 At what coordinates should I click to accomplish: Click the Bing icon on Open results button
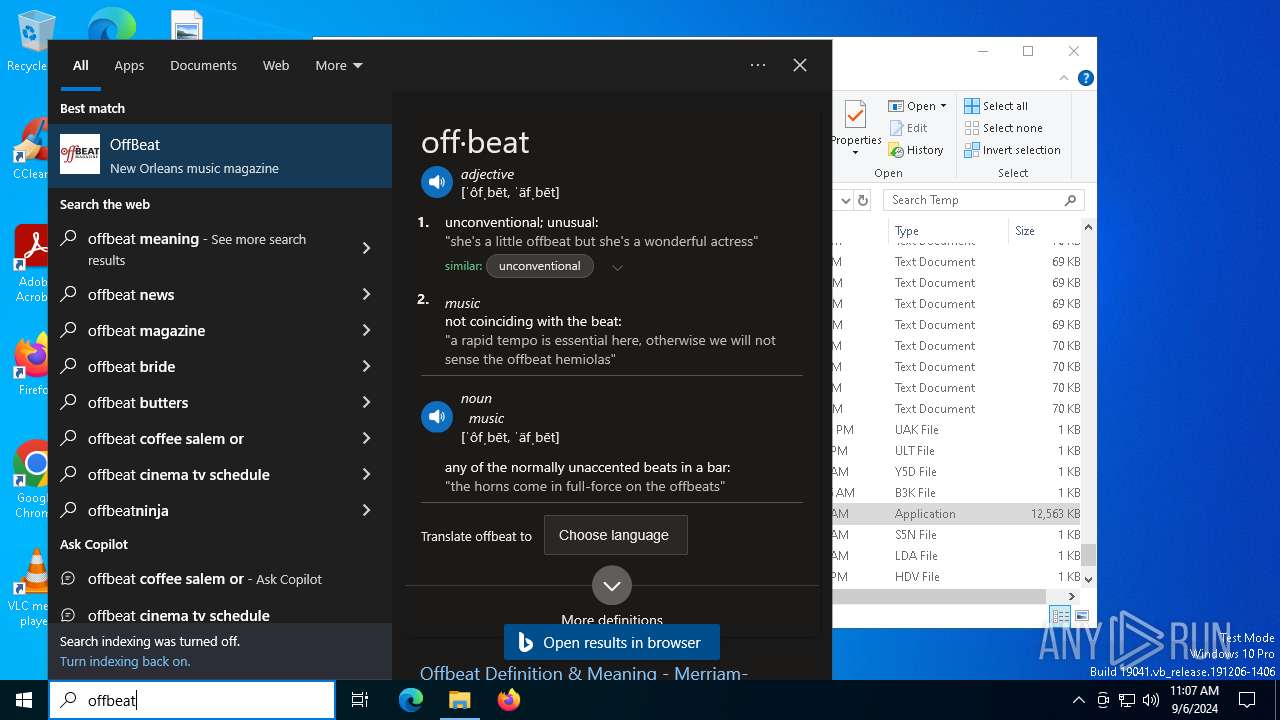[x=525, y=643]
